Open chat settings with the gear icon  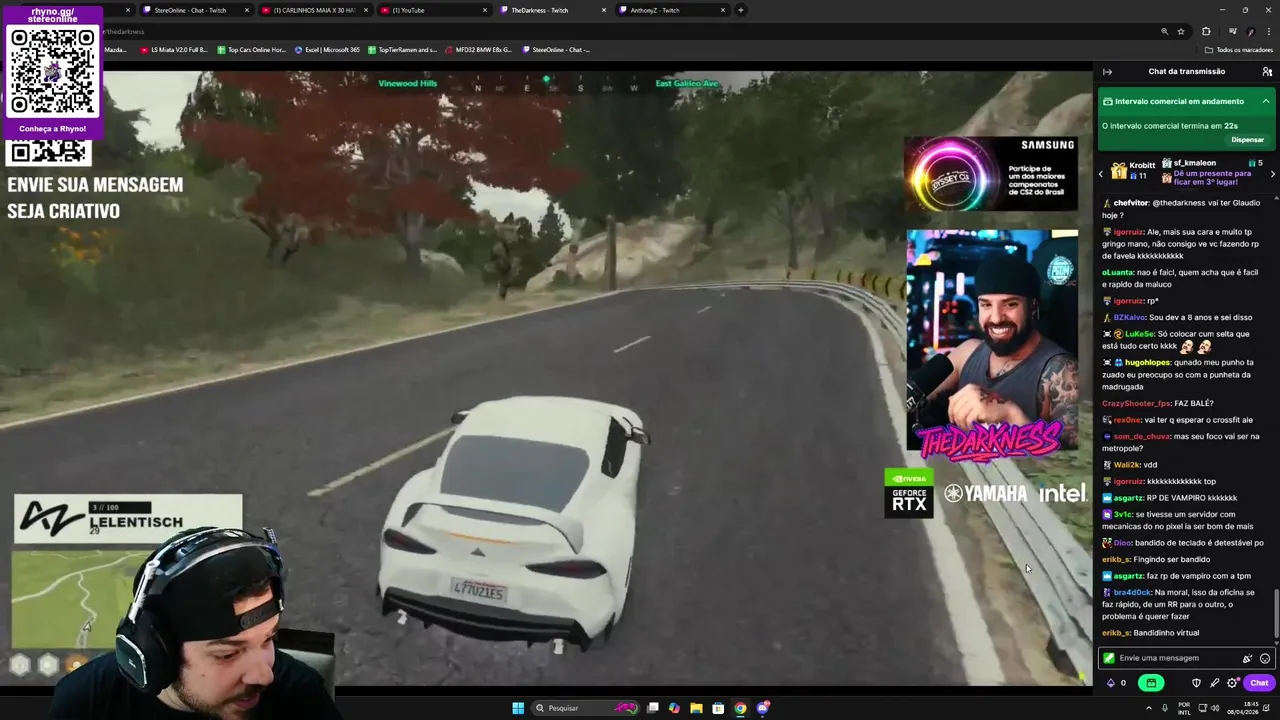click(1232, 683)
